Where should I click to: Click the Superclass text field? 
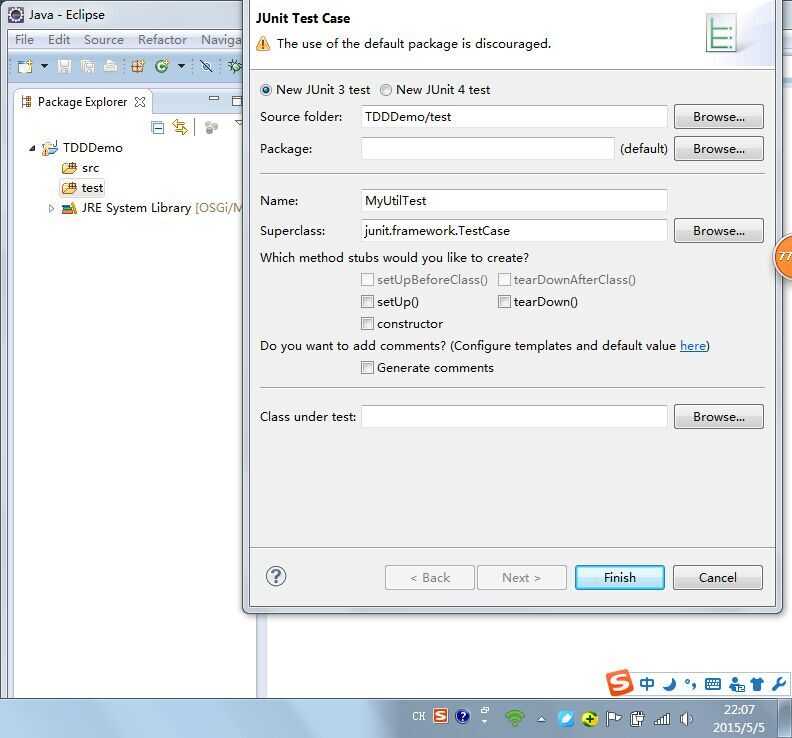tap(514, 231)
